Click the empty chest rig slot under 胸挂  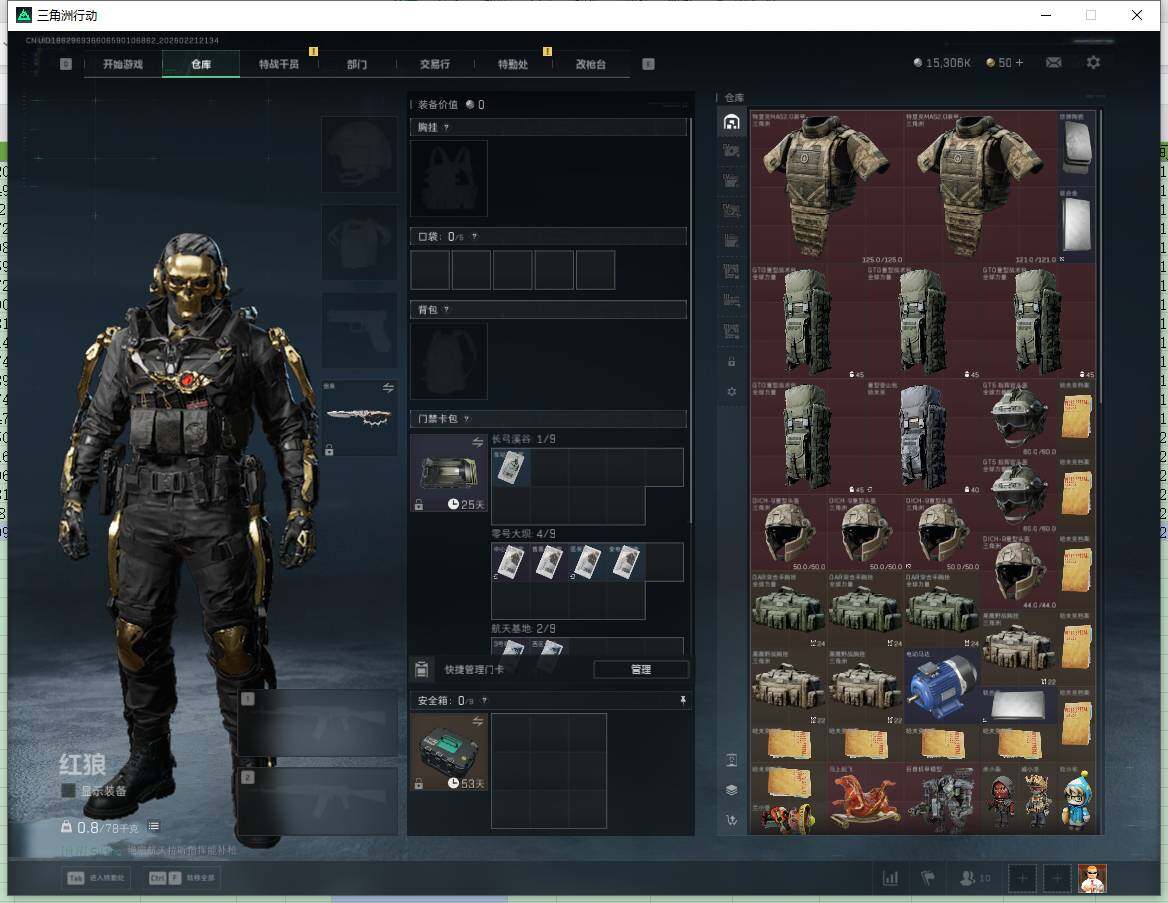pyautogui.click(x=449, y=179)
